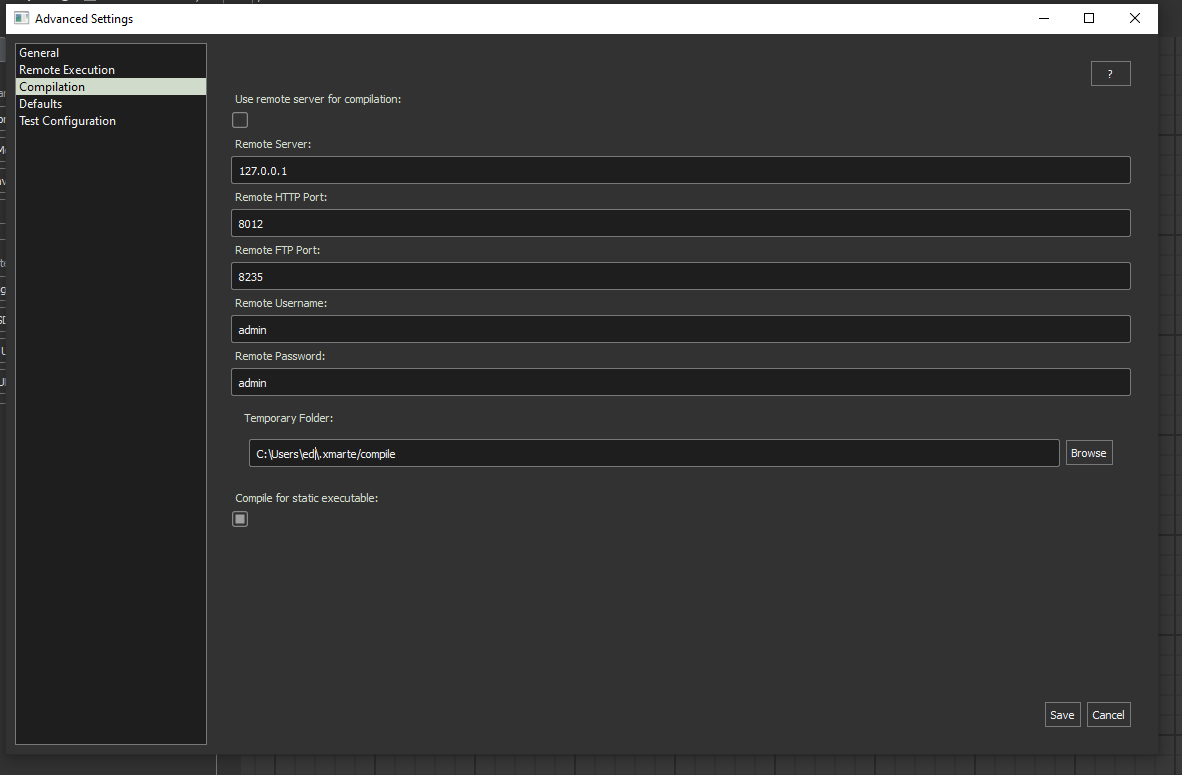The height and width of the screenshot is (775, 1182).
Task: Cancel the settings dialog
Action: click(1108, 714)
